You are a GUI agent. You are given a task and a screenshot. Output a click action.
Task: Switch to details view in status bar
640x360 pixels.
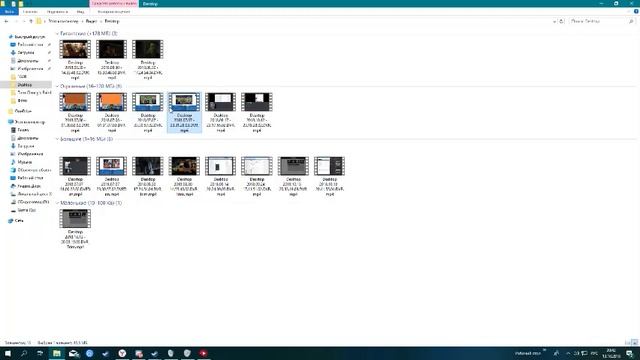(627, 342)
